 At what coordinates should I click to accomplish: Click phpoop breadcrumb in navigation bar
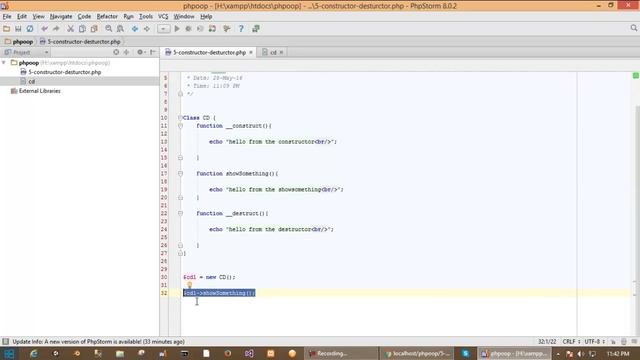click(19, 42)
